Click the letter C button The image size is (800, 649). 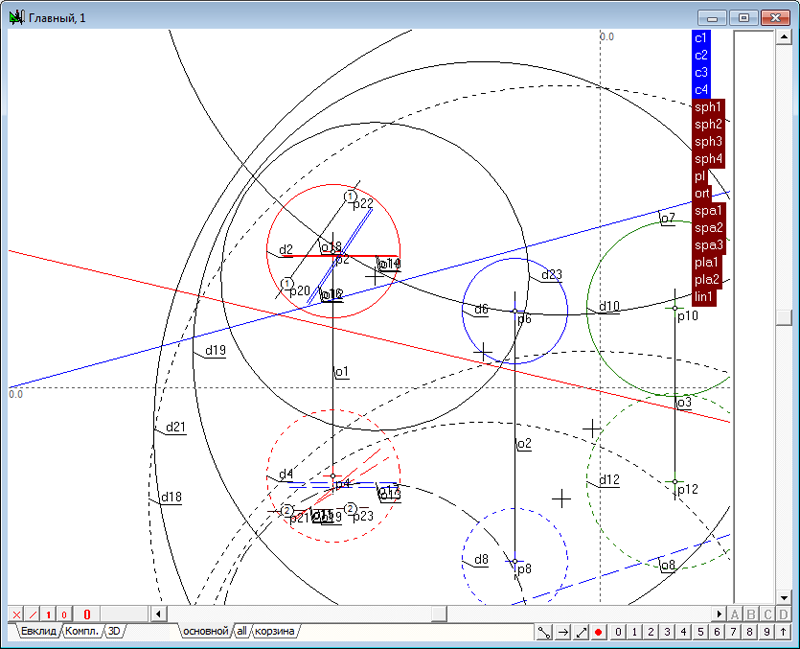767,614
